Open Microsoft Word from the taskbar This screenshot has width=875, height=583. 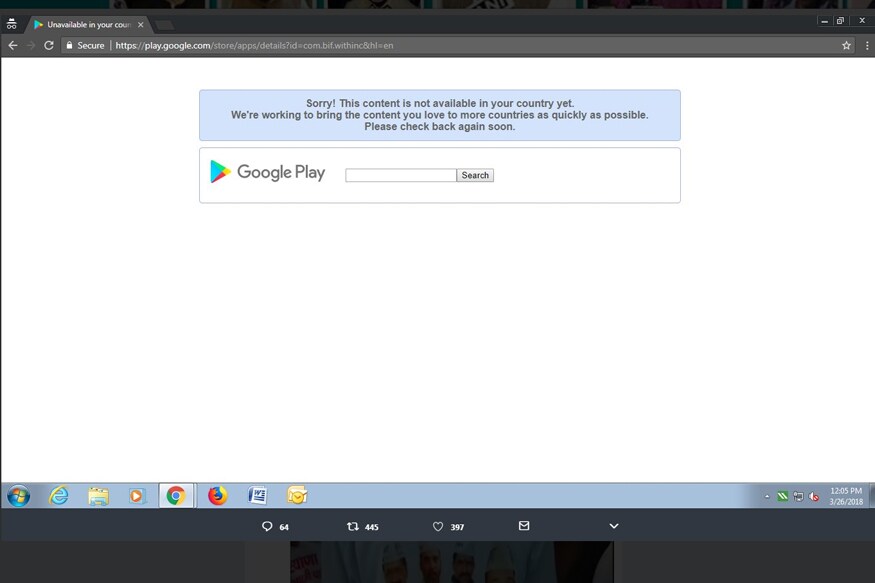257,495
